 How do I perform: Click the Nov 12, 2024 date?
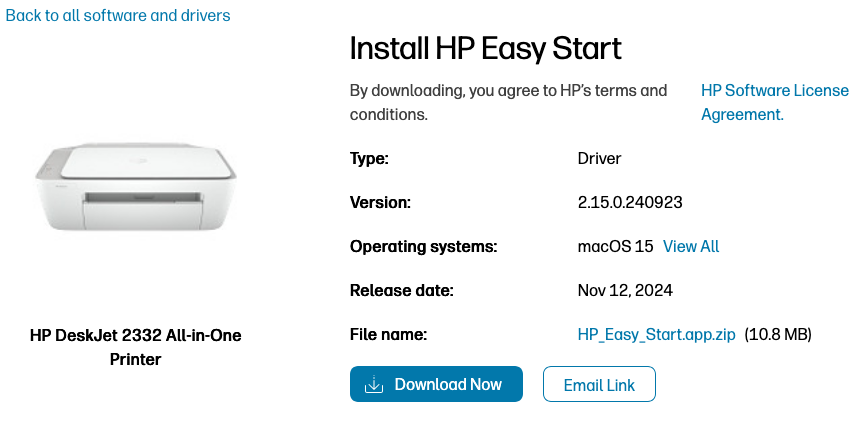(625, 291)
